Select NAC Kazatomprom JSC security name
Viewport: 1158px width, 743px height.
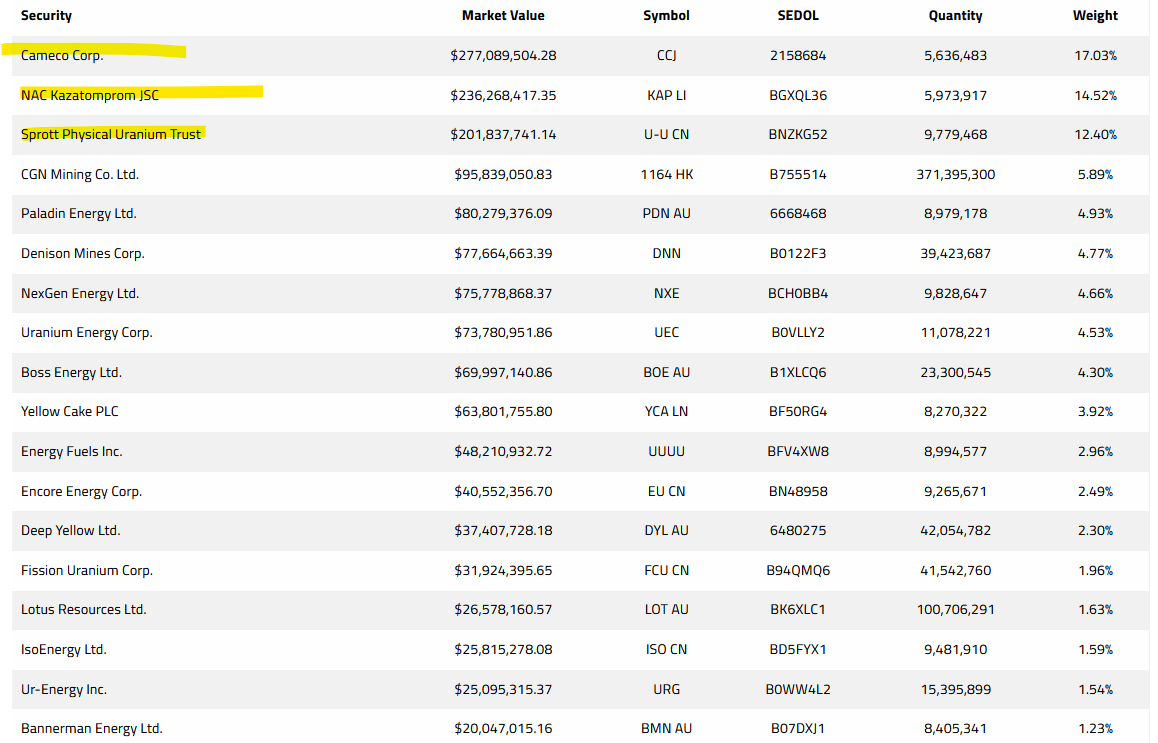click(x=89, y=95)
